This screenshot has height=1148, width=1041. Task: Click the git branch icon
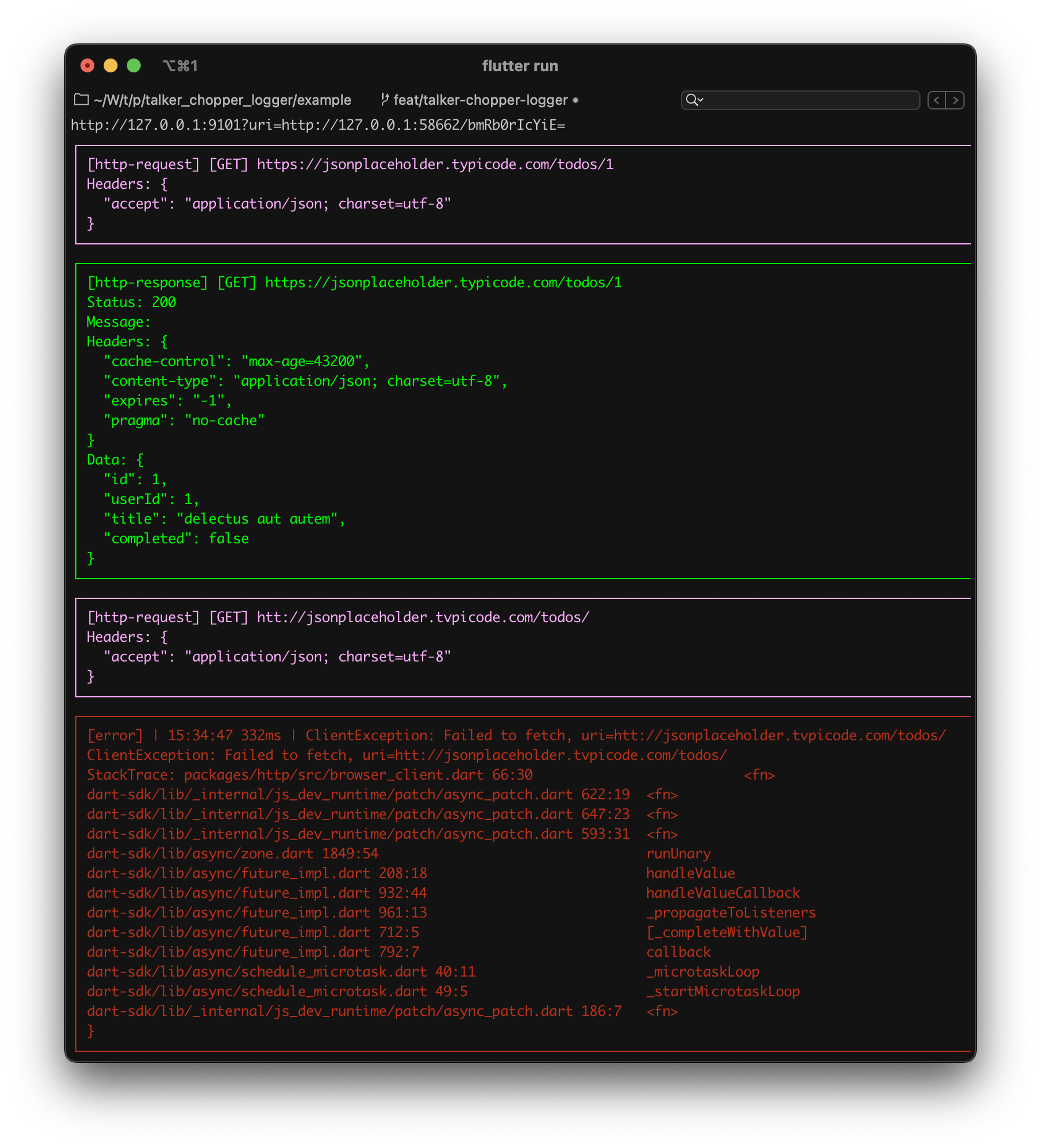[384, 100]
